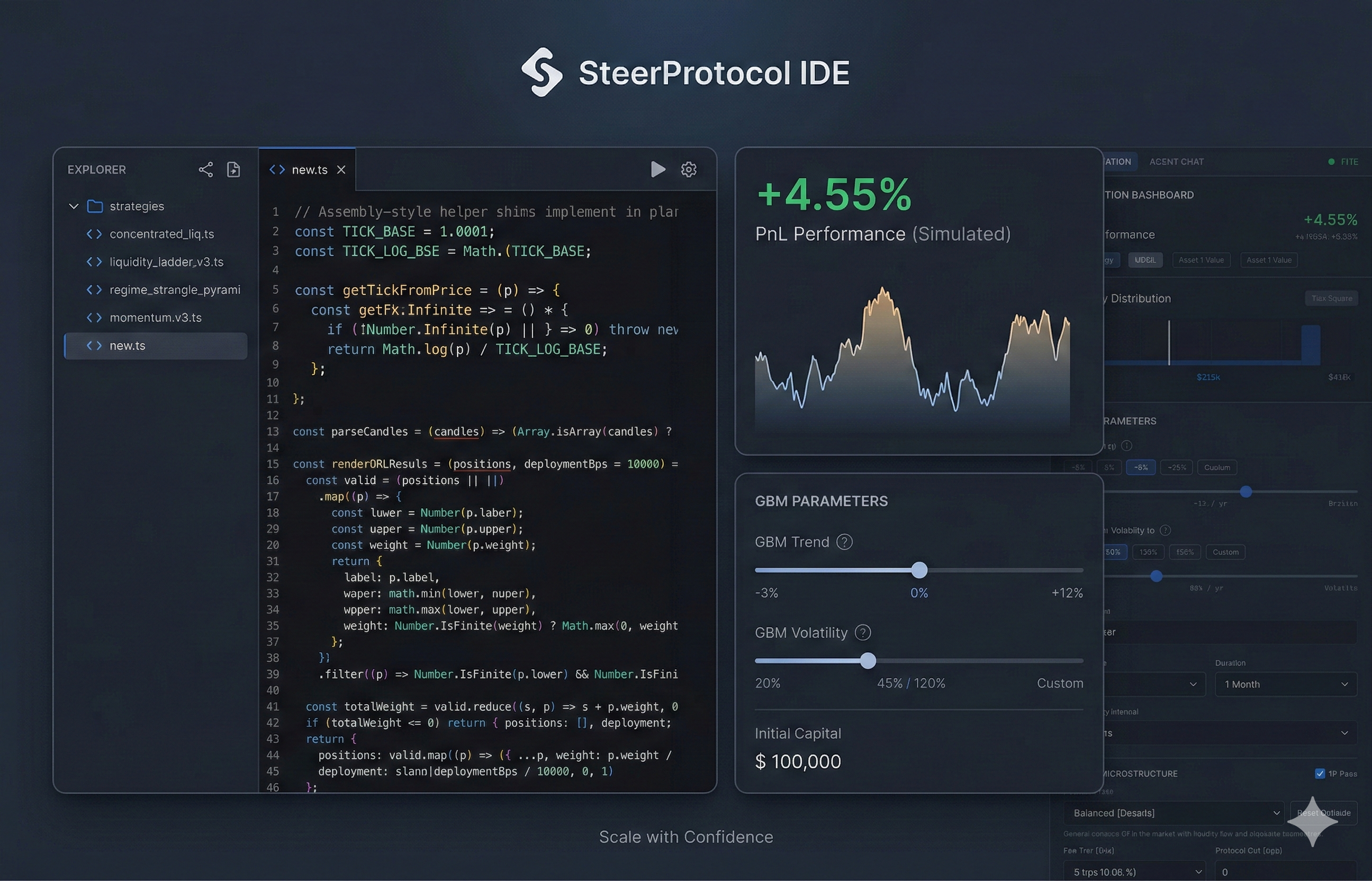This screenshot has width=1372, height=881.
Task: Click the Protocol Cut input field
Action: point(1286,871)
